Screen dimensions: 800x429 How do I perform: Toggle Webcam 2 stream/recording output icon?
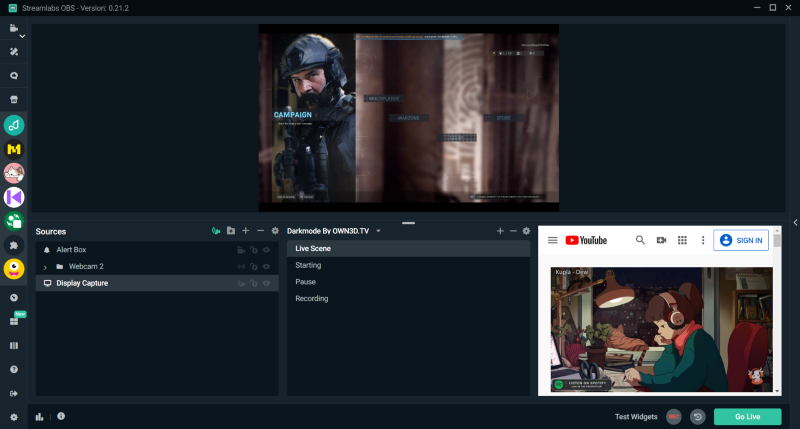(241, 266)
